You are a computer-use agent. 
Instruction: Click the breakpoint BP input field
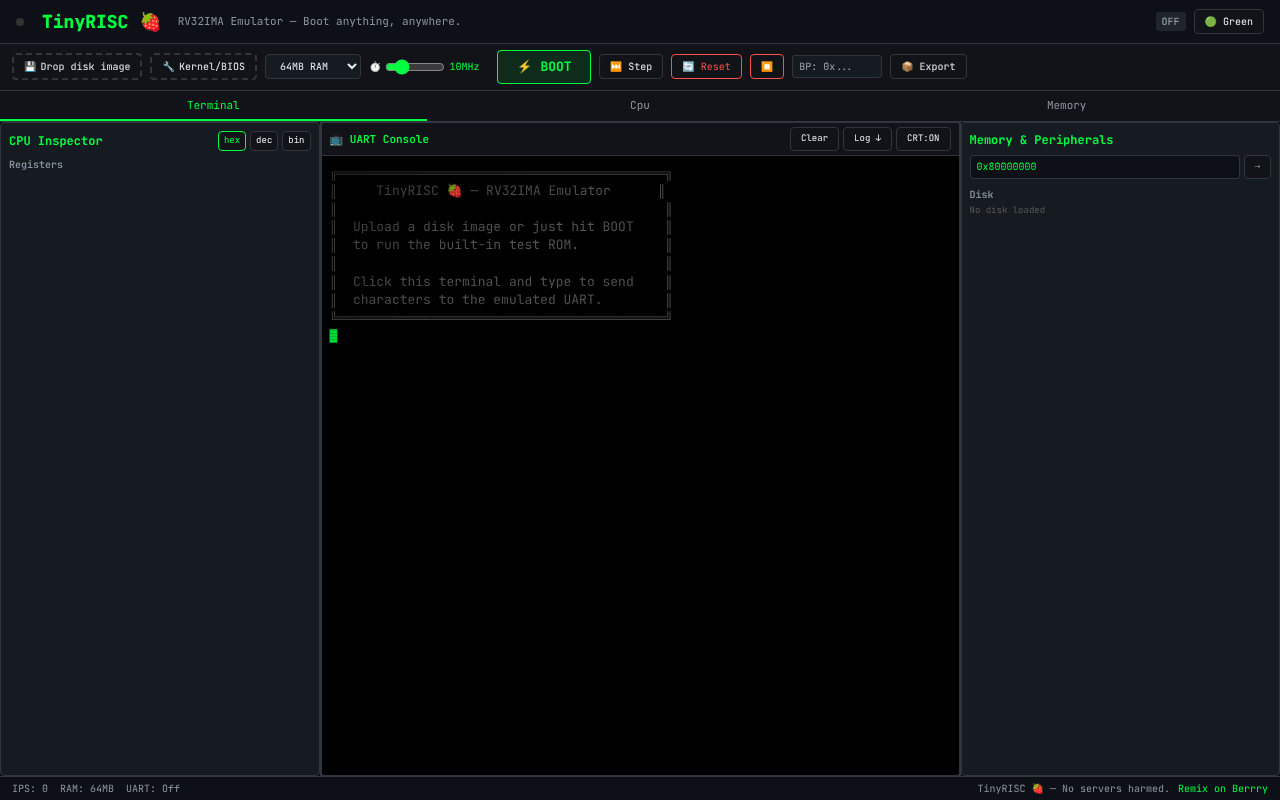pyautogui.click(x=837, y=67)
